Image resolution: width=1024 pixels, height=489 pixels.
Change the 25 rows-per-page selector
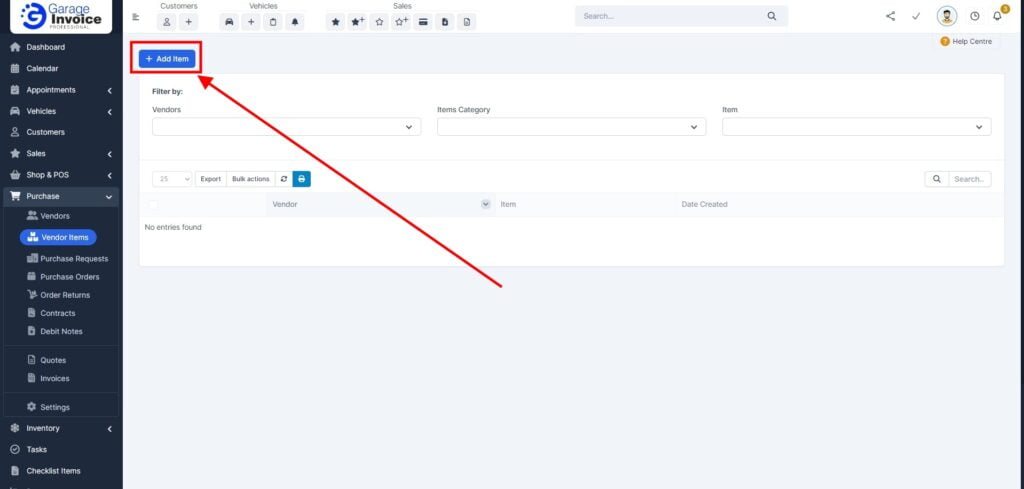pyautogui.click(x=172, y=179)
